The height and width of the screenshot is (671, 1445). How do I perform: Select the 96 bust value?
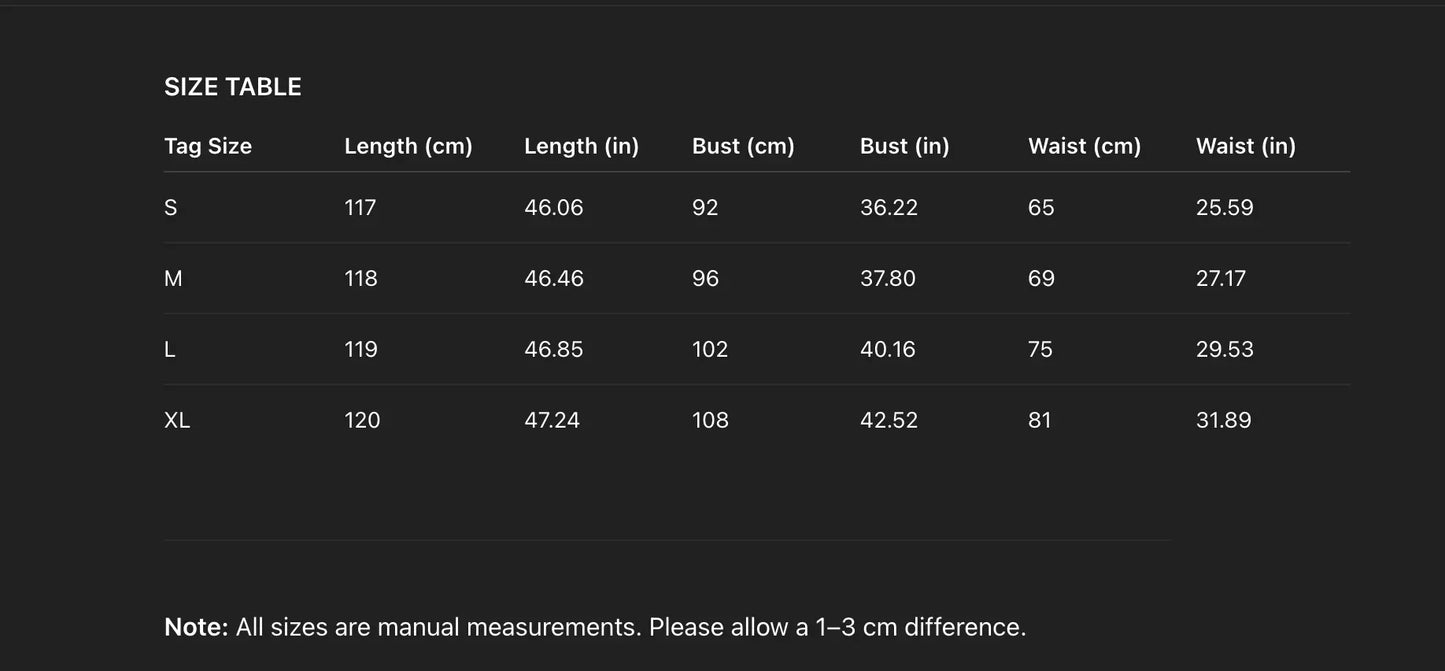tap(705, 279)
